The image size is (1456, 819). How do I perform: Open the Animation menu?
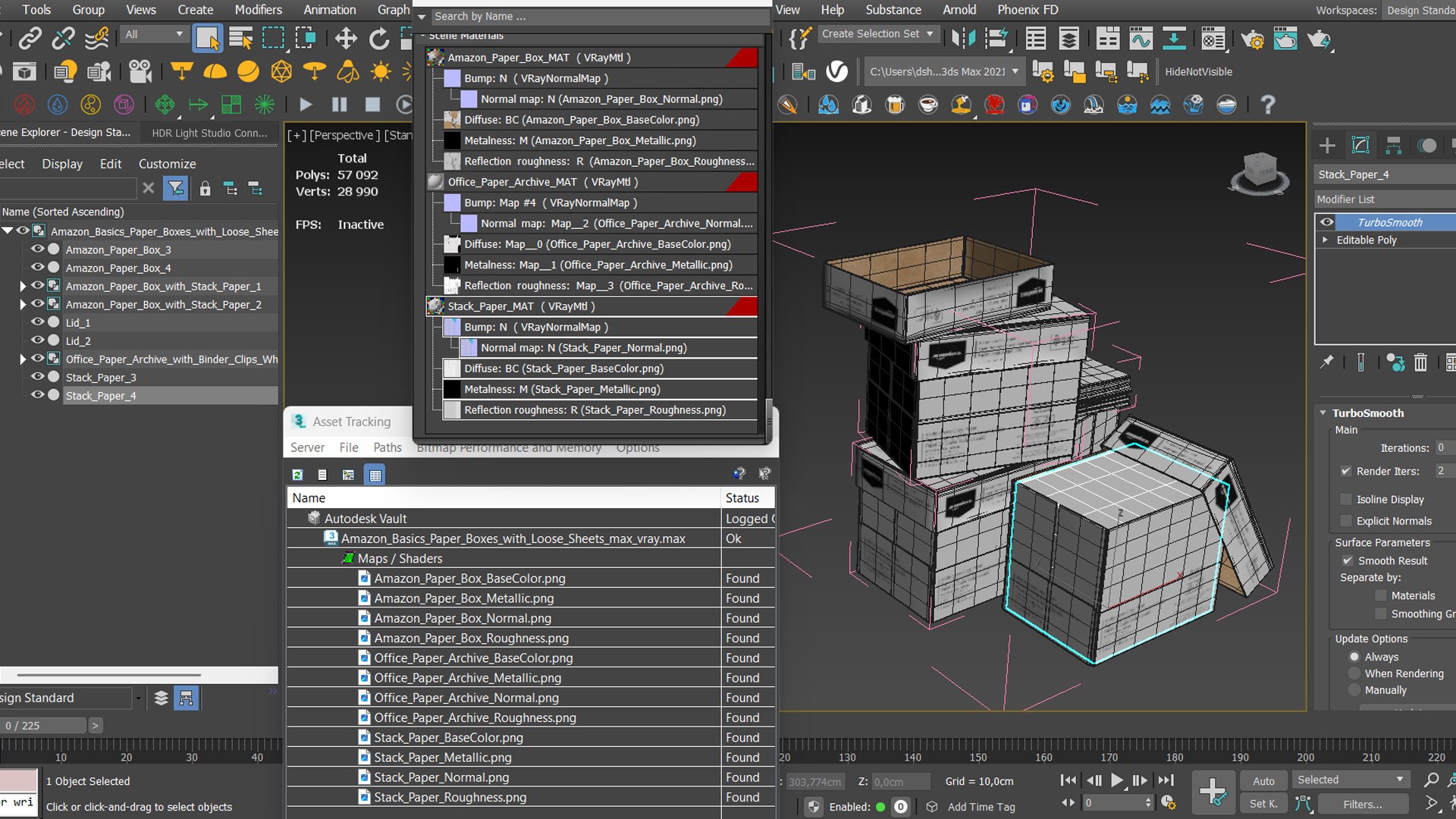tap(329, 10)
